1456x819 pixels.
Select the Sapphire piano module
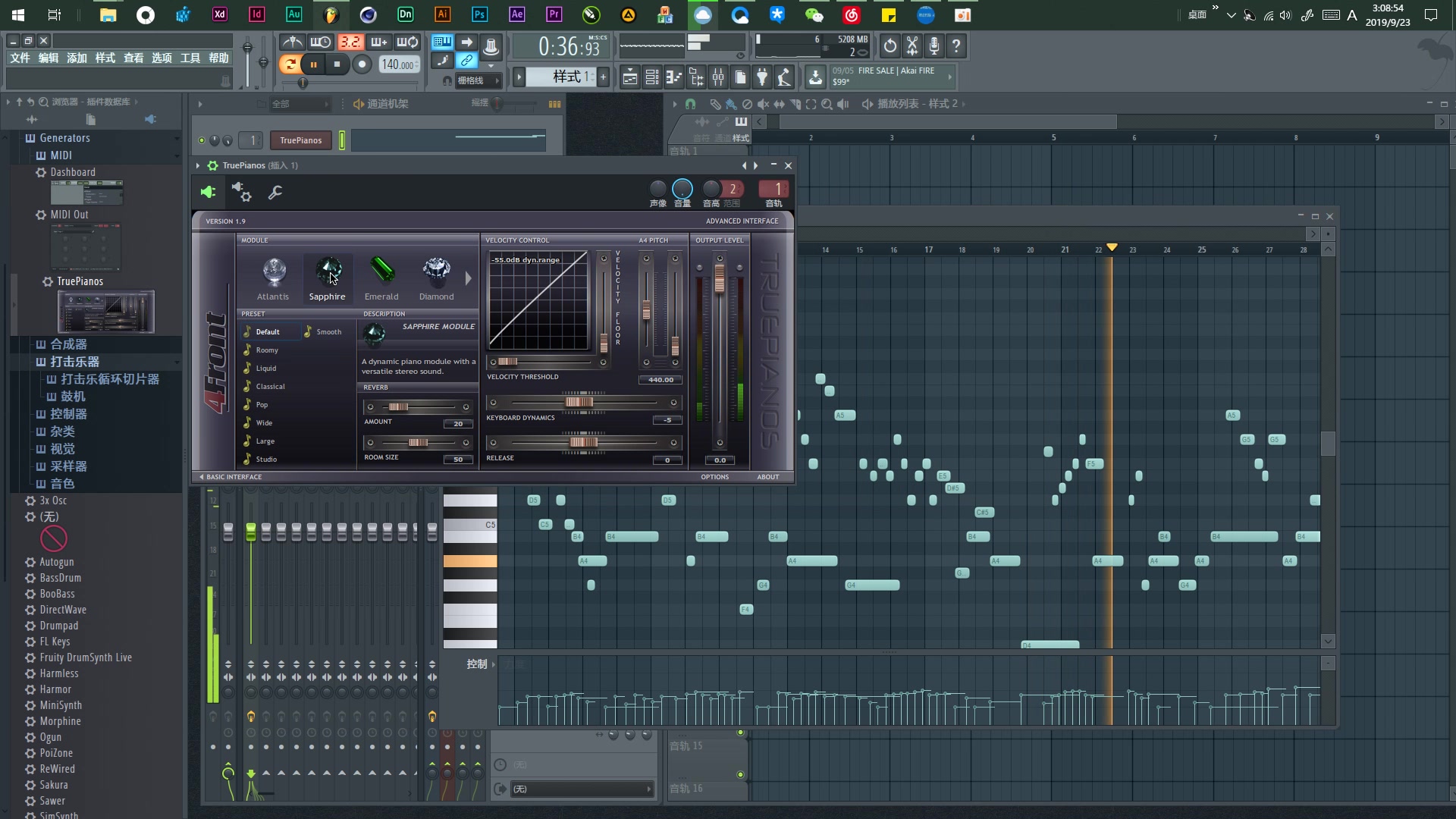pyautogui.click(x=327, y=275)
